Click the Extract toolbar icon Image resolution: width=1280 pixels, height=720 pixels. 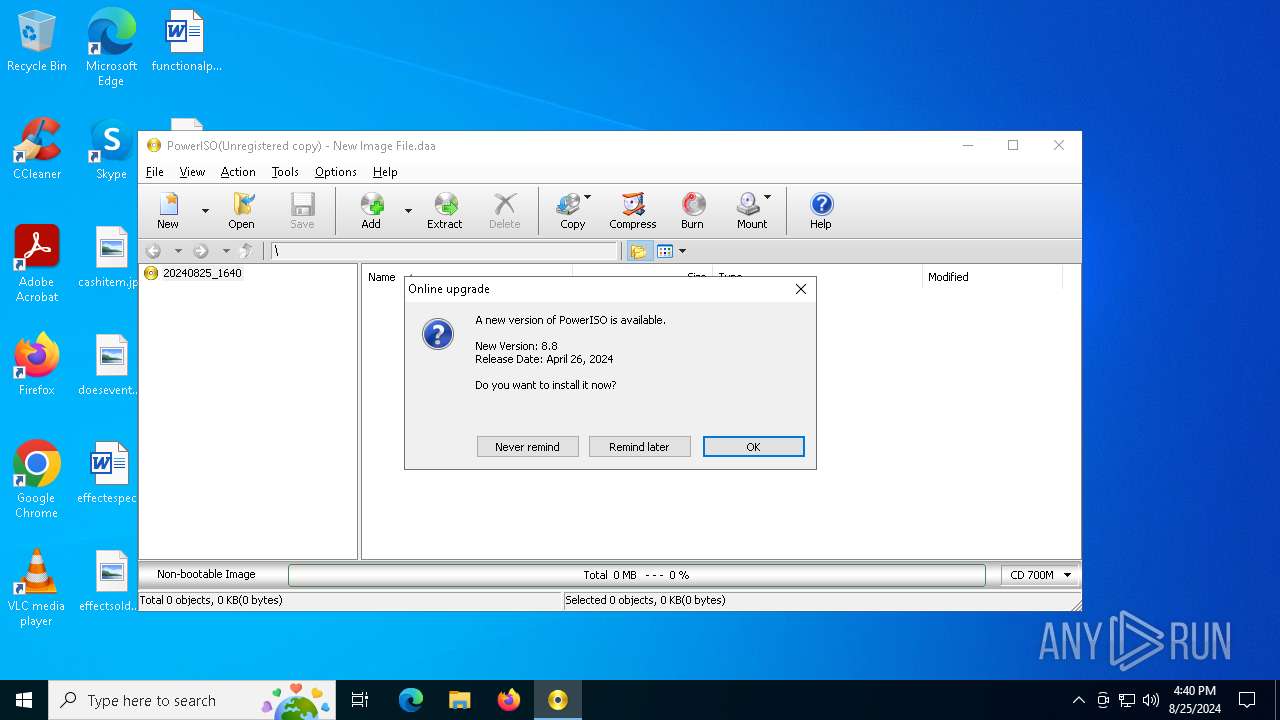[445, 211]
